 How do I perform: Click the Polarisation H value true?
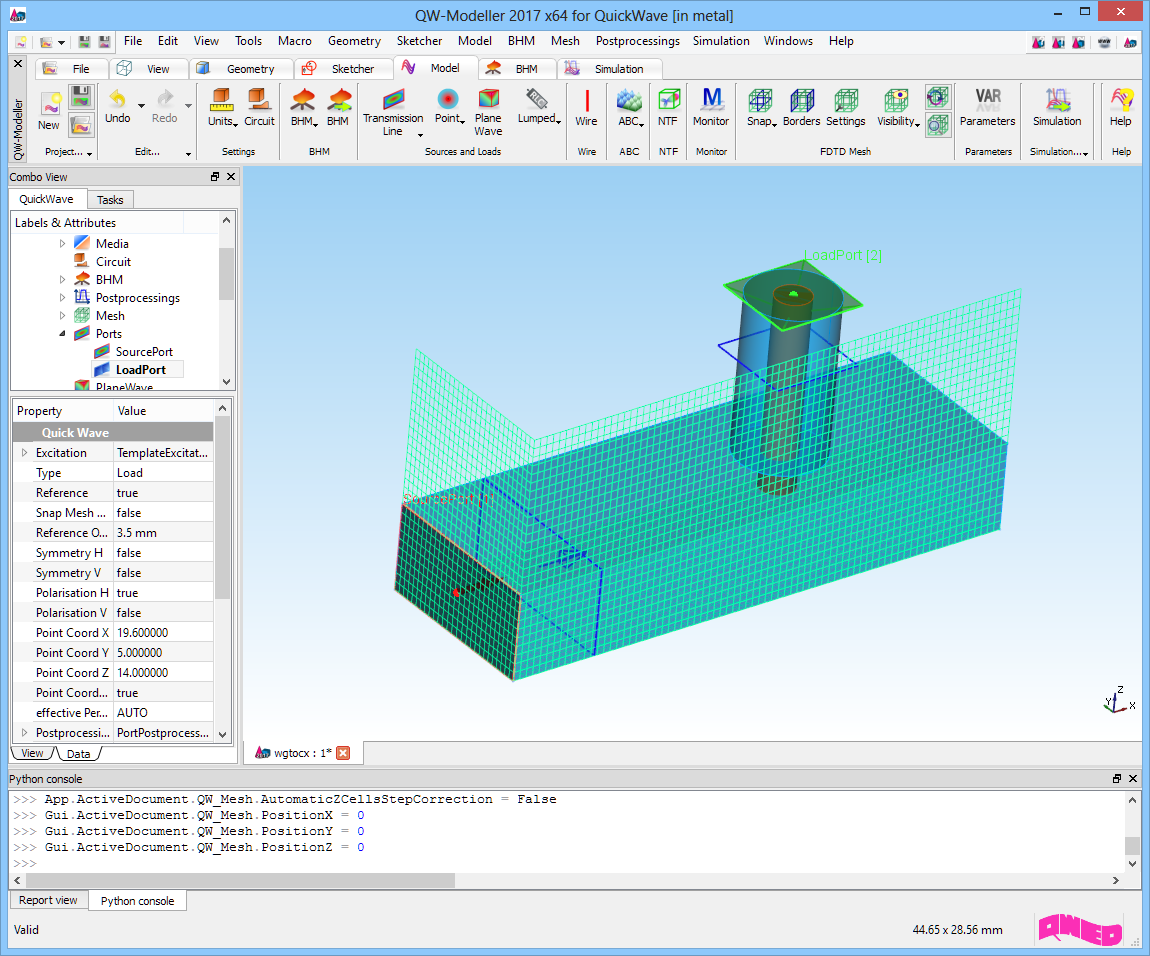[x=164, y=593]
